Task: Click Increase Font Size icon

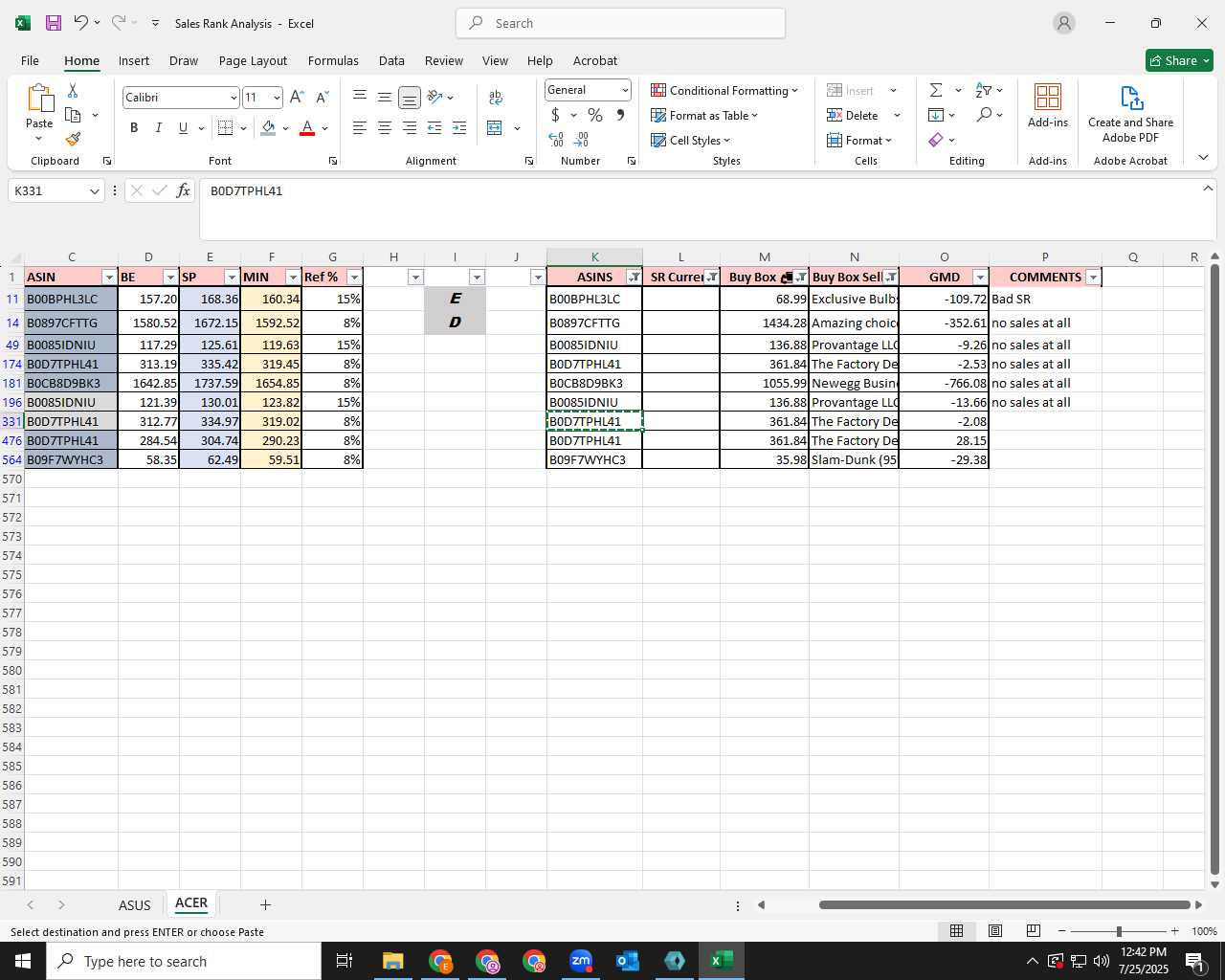Action: click(x=297, y=97)
